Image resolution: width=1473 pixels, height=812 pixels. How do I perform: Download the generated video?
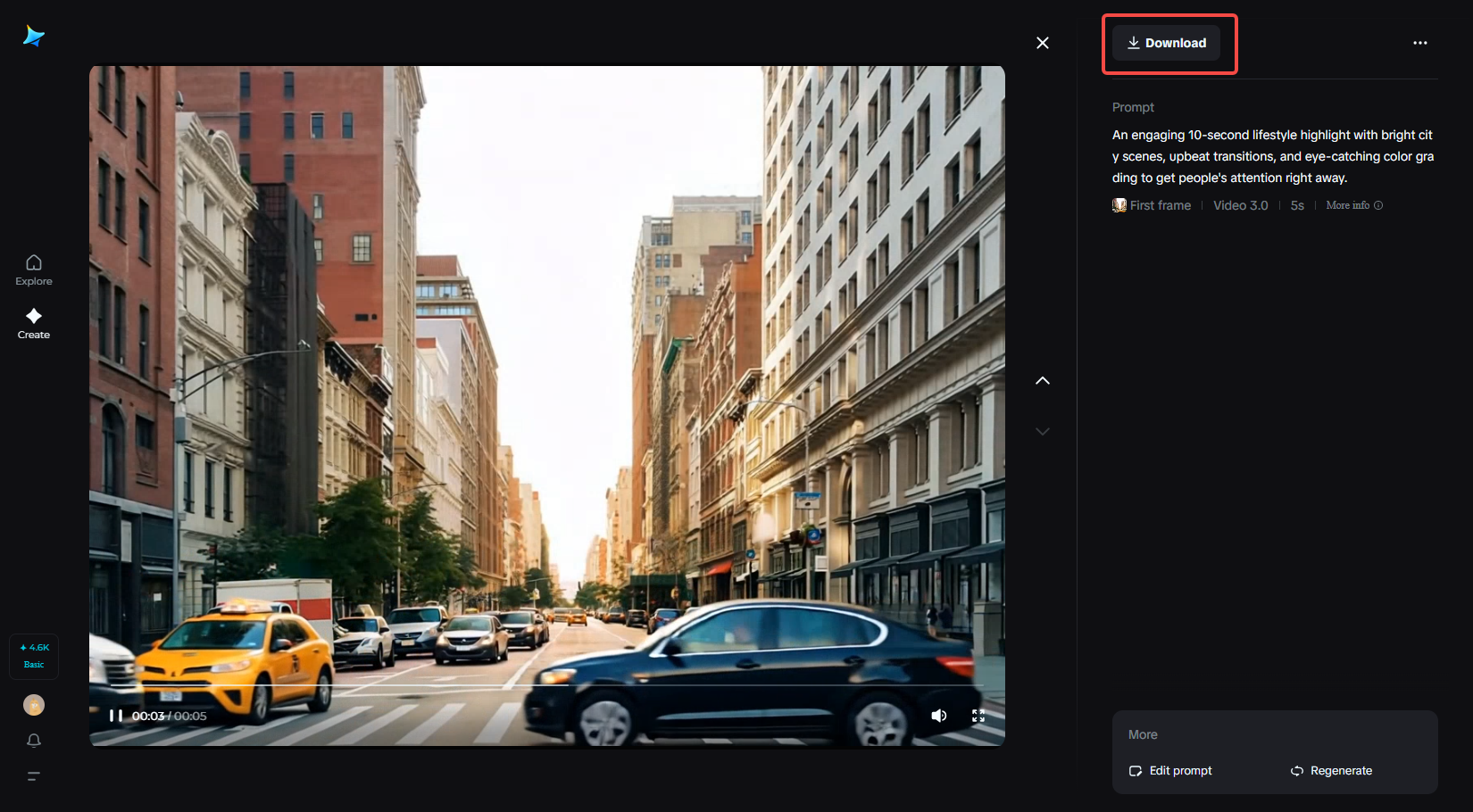tap(1166, 43)
